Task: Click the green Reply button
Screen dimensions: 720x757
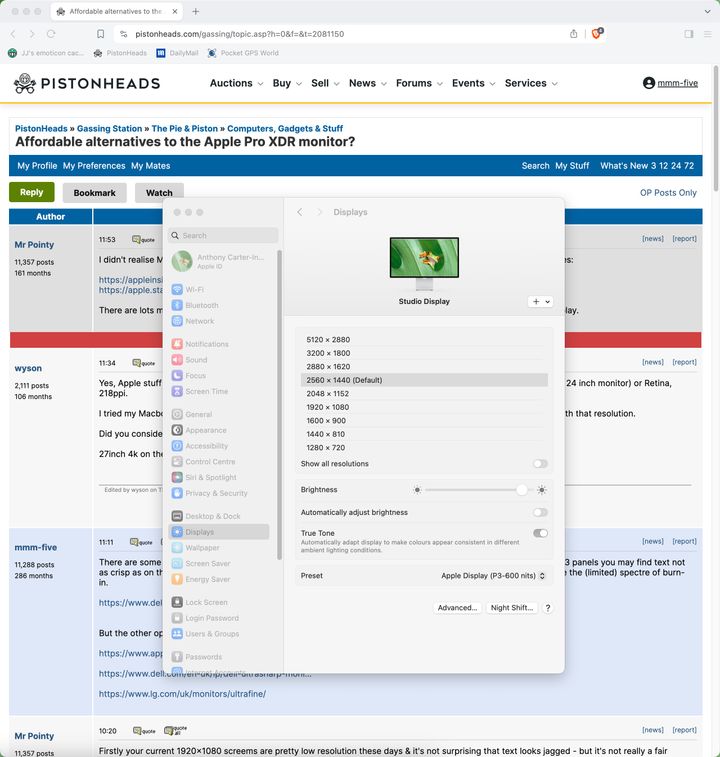Action: [32, 192]
